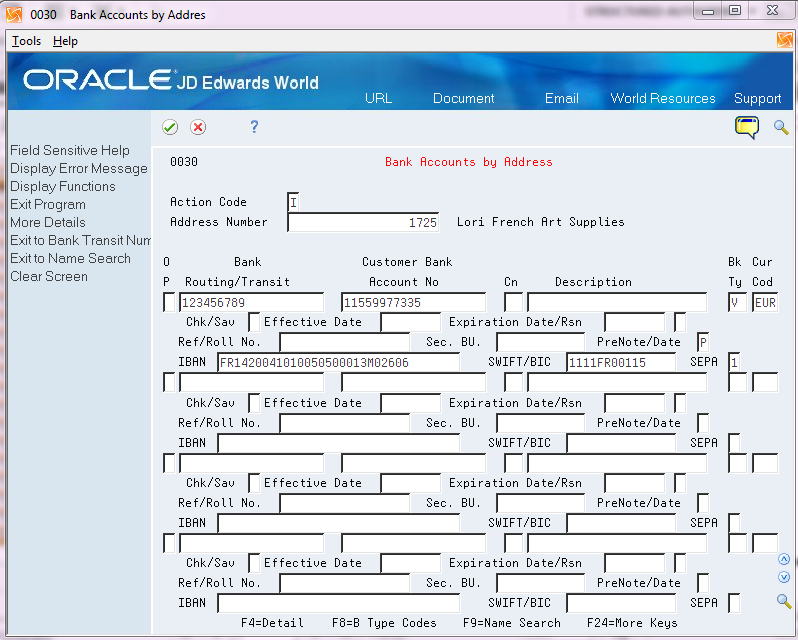Click Cur Cod field containing EUR
The image size is (798, 640).
765,303
